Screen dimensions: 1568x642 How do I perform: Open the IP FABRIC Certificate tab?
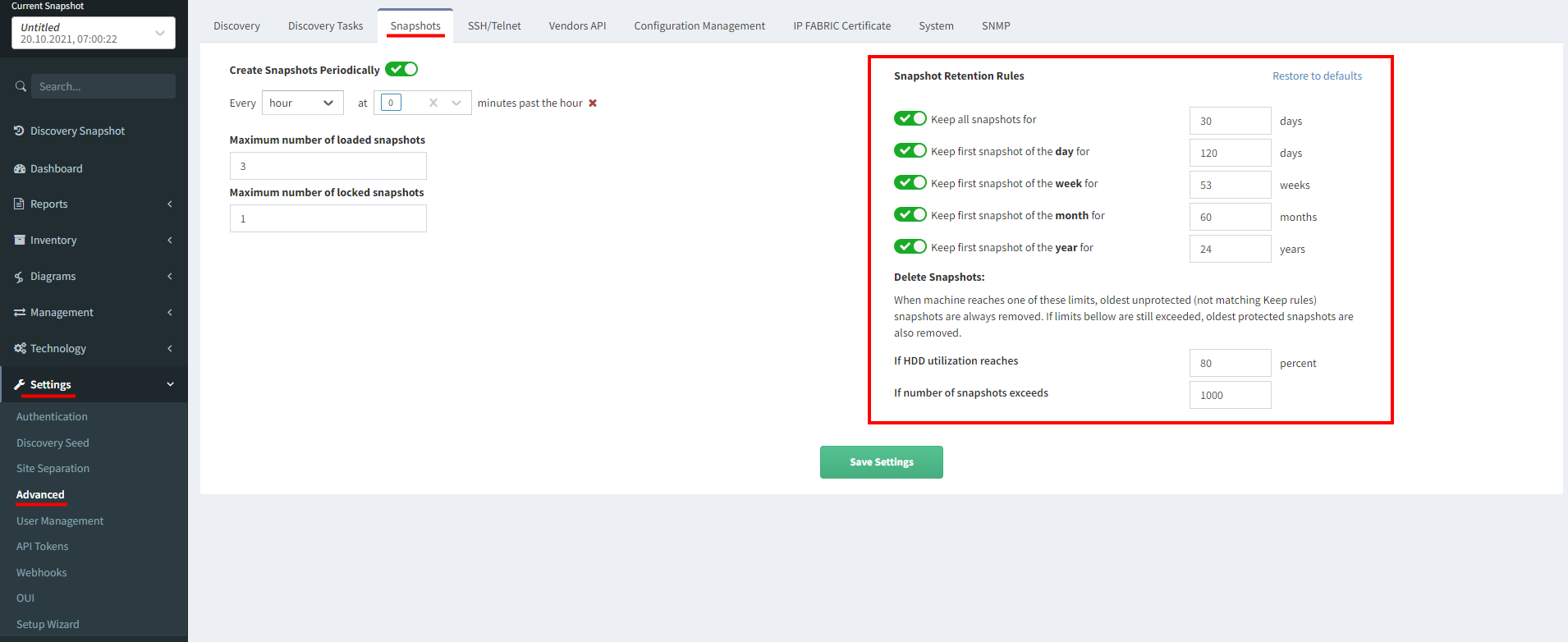click(842, 25)
